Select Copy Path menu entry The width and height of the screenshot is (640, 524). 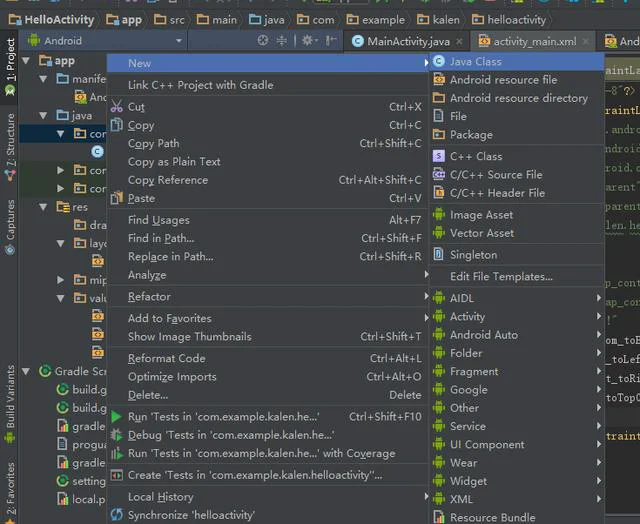pyautogui.click(x=268, y=143)
